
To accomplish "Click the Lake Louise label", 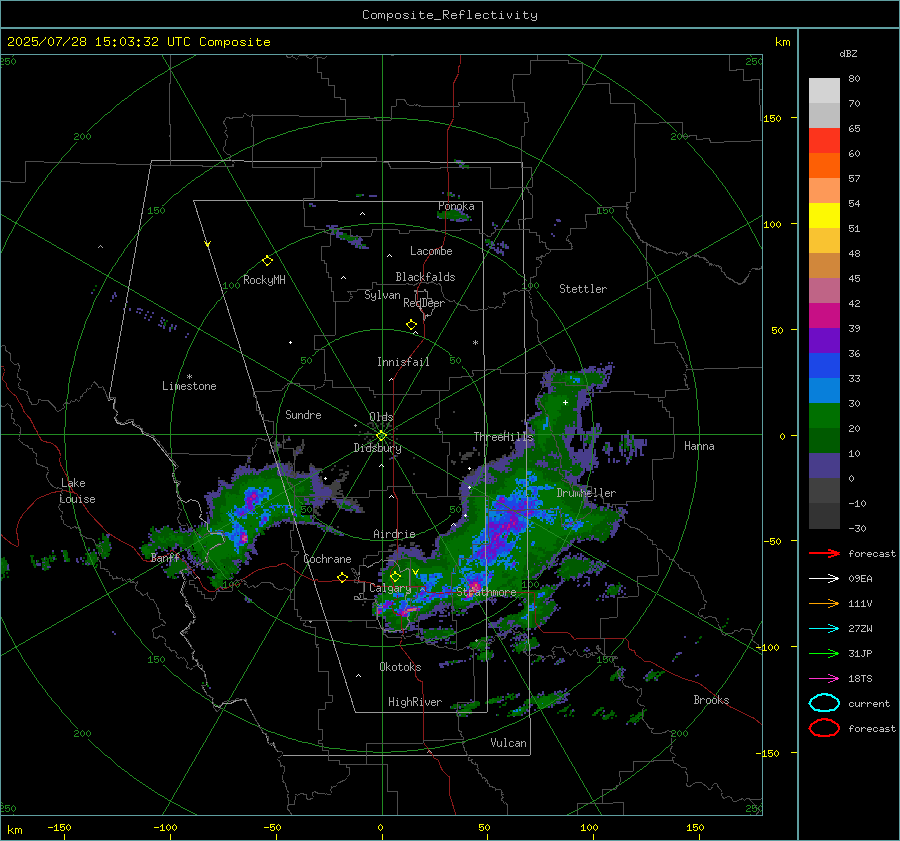I will pos(78,491).
